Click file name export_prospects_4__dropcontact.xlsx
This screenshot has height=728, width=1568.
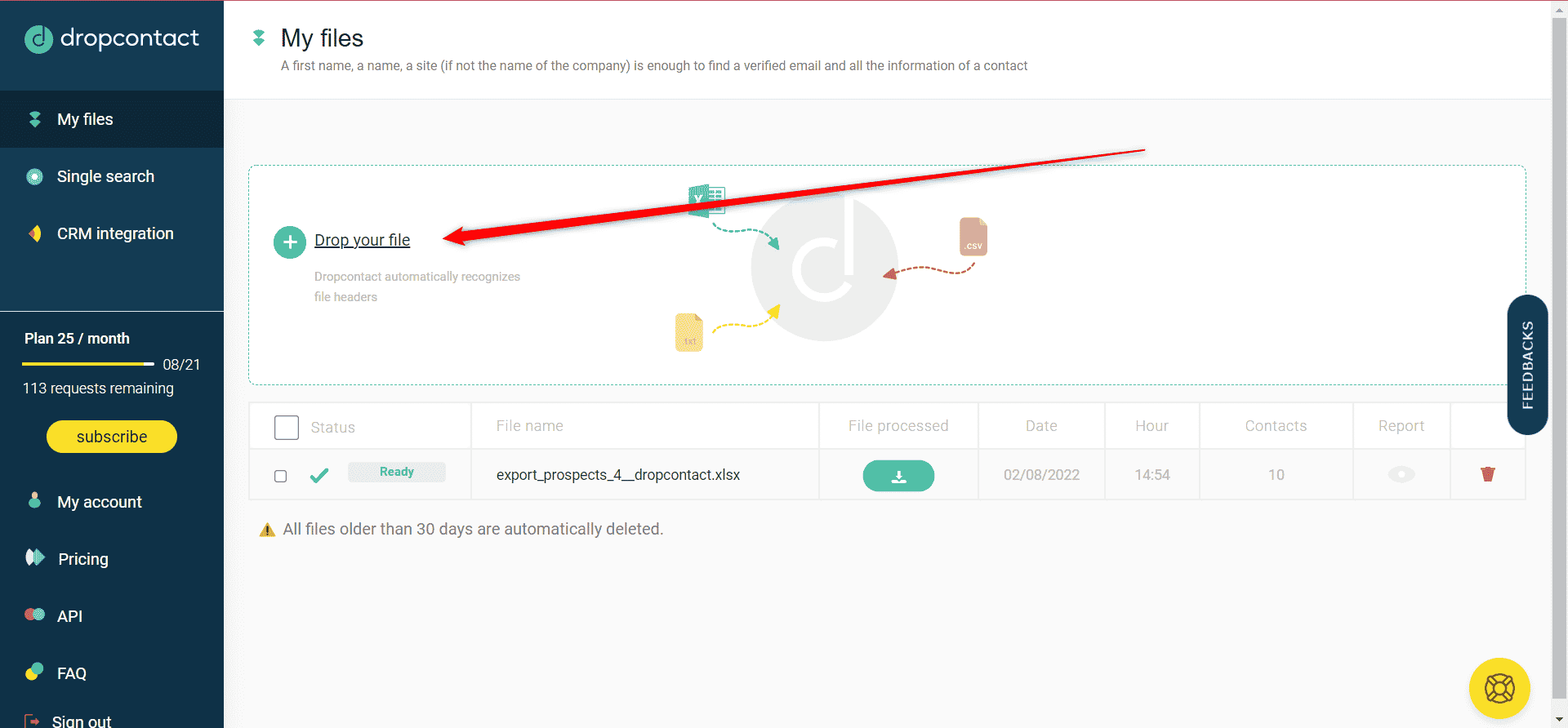tap(618, 475)
